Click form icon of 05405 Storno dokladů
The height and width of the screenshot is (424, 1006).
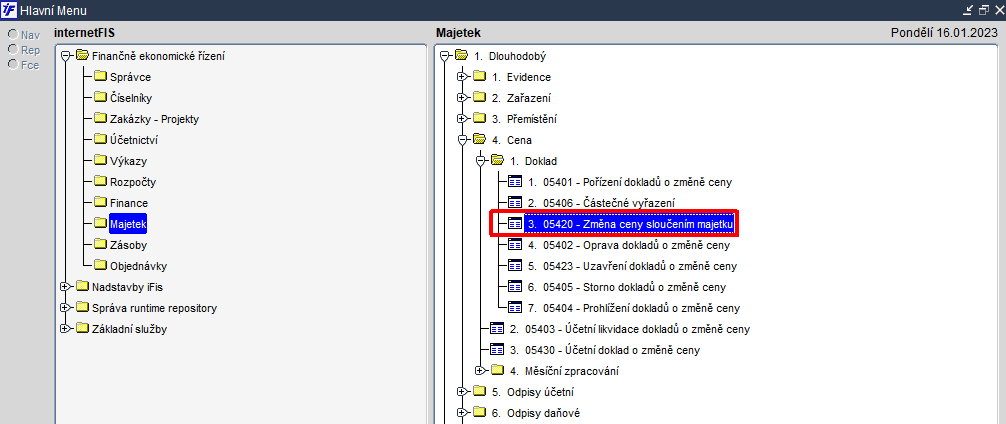pyautogui.click(x=515, y=287)
